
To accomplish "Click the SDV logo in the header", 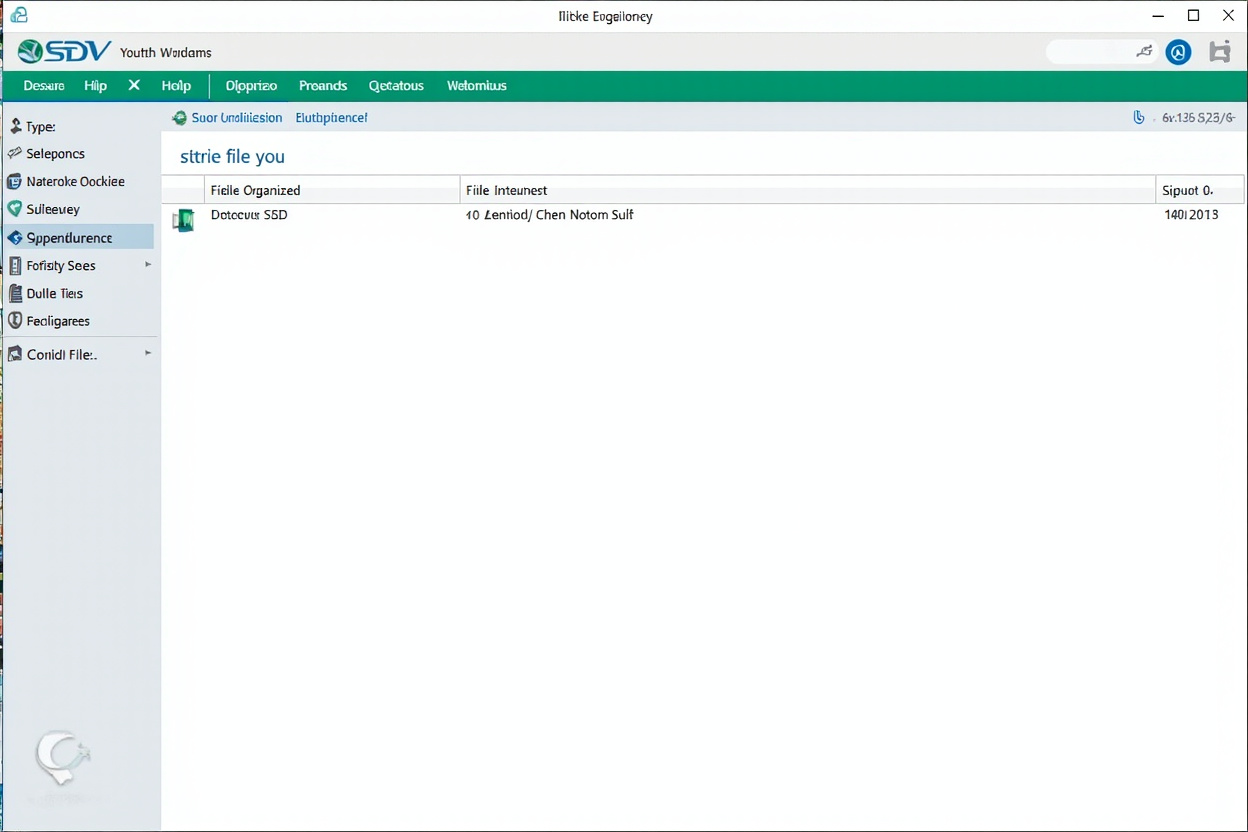I will [63, 52].
